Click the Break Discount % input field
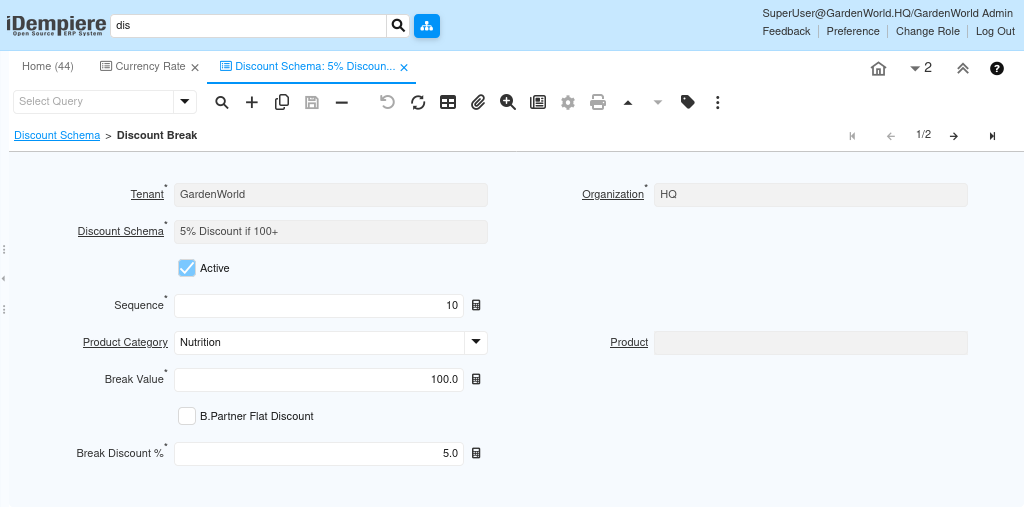1024x507 pixels. tap(318, 453)
